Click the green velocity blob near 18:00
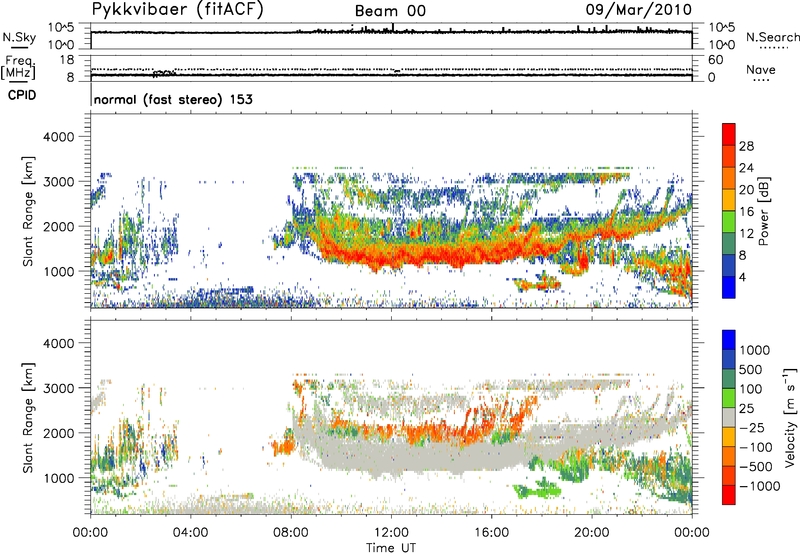Viewport: 800px width, 554px height. pyautogui.click(x=537, y=490)
